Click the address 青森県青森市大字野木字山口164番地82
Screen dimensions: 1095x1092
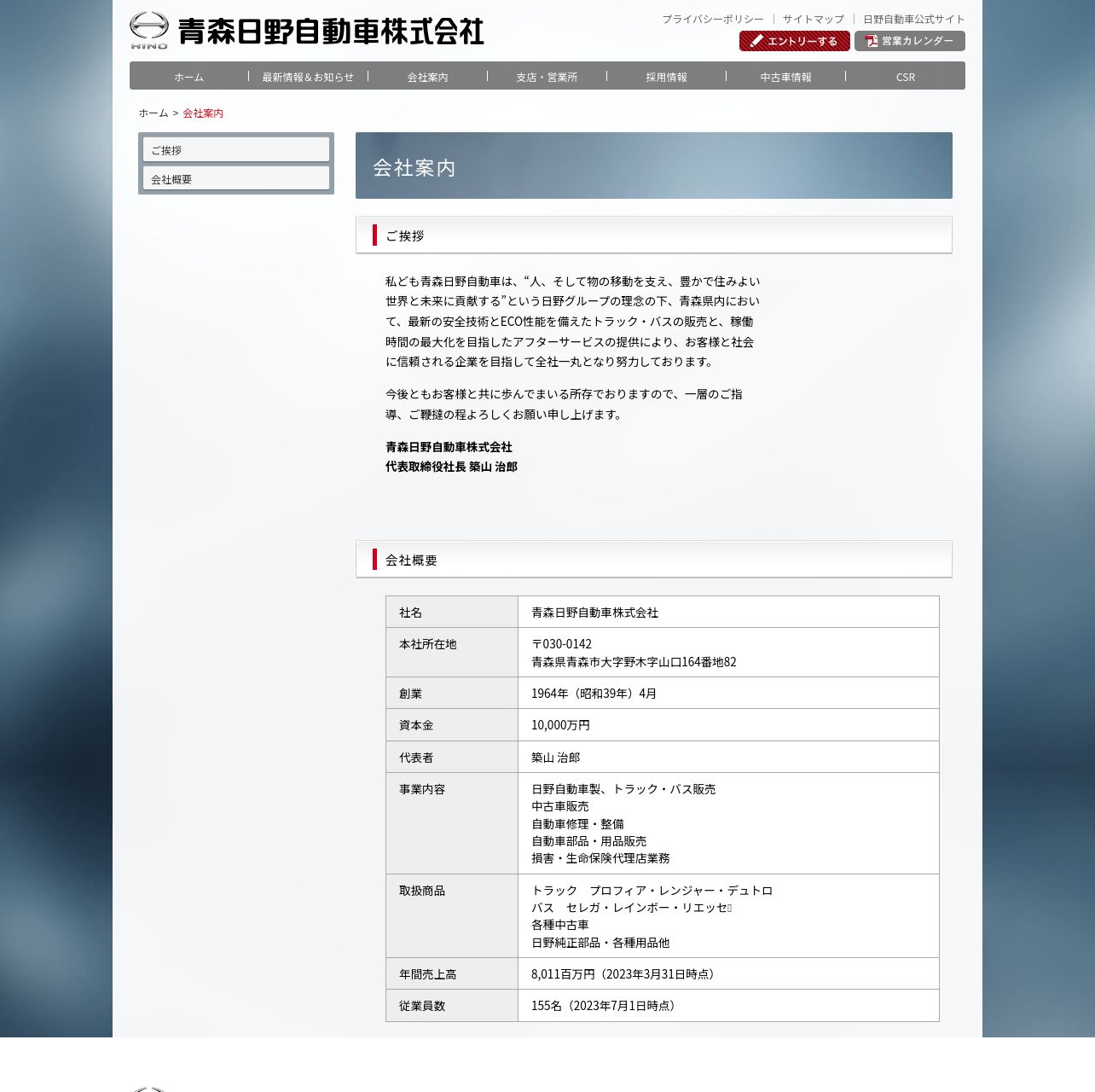[x=634, y=662]
